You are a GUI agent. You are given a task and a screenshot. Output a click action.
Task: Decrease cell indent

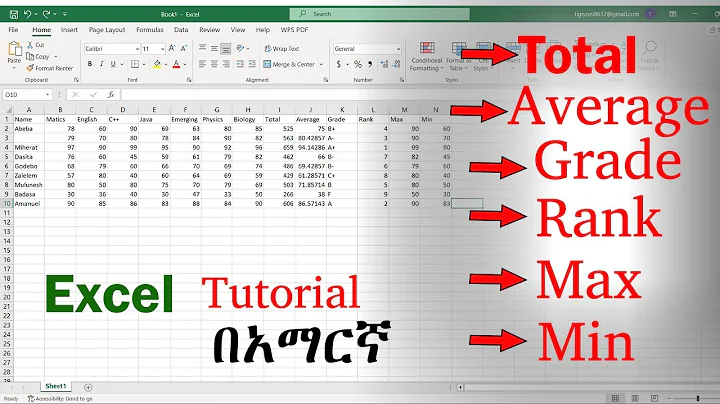[240, 64]
